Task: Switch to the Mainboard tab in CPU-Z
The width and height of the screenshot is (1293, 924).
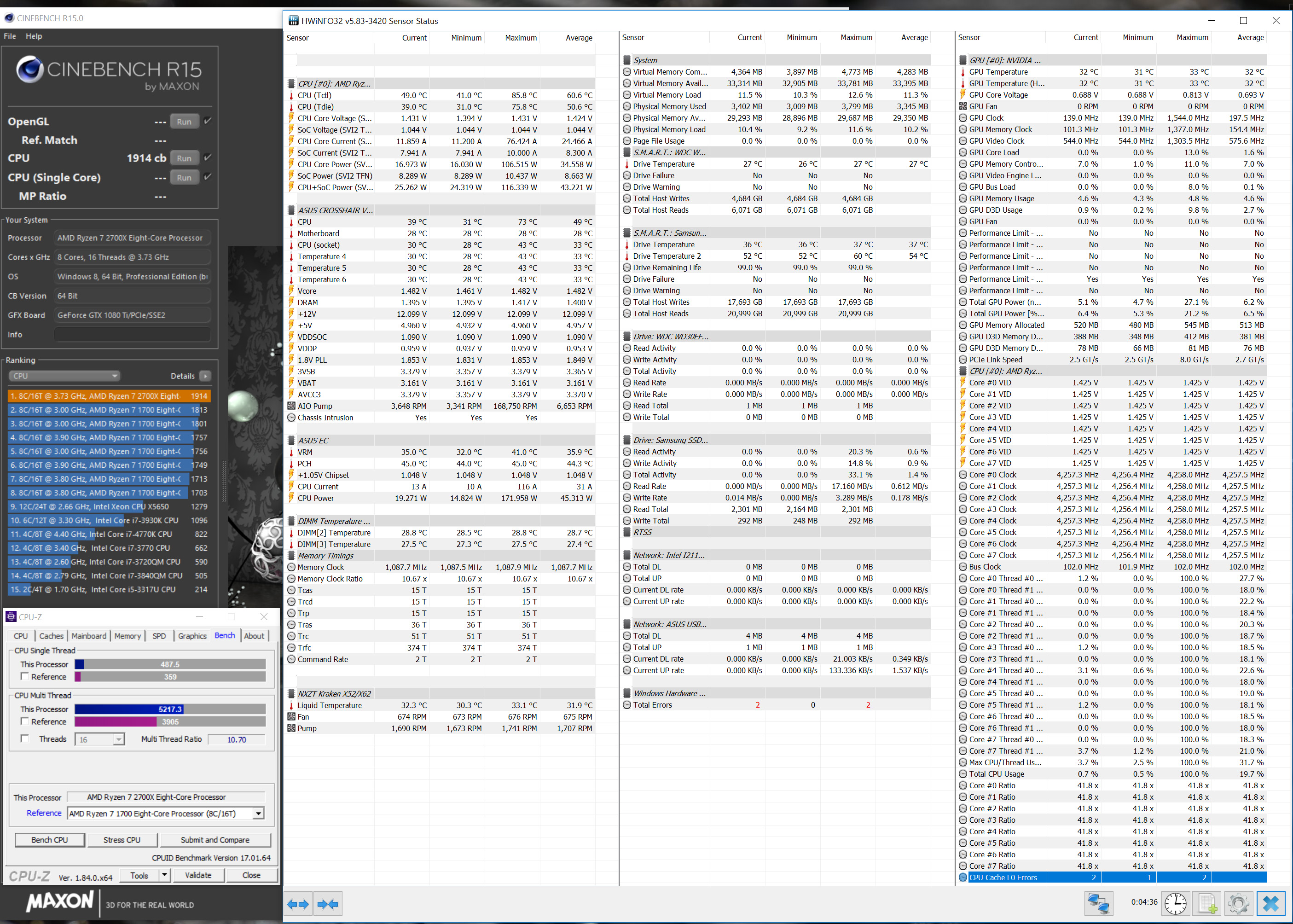Action: [x=89, y=636]
